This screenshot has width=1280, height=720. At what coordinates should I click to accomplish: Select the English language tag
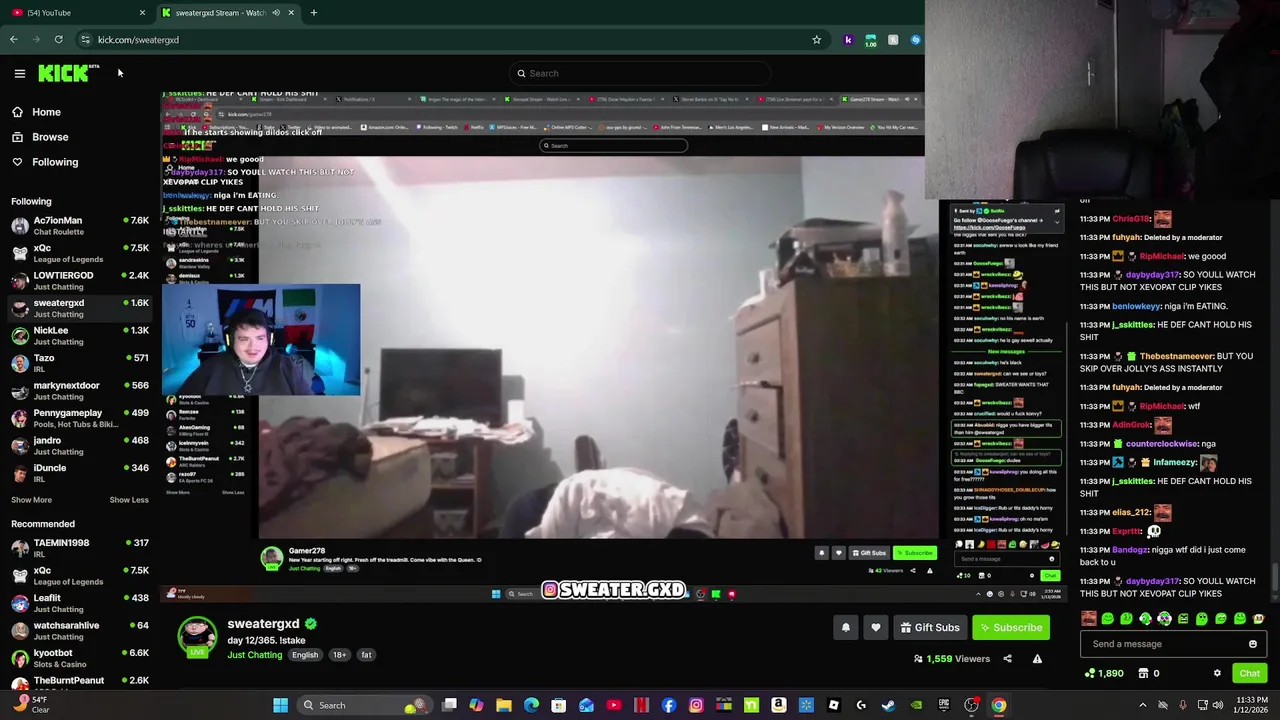pyautogui.click(x=305, y=655)
